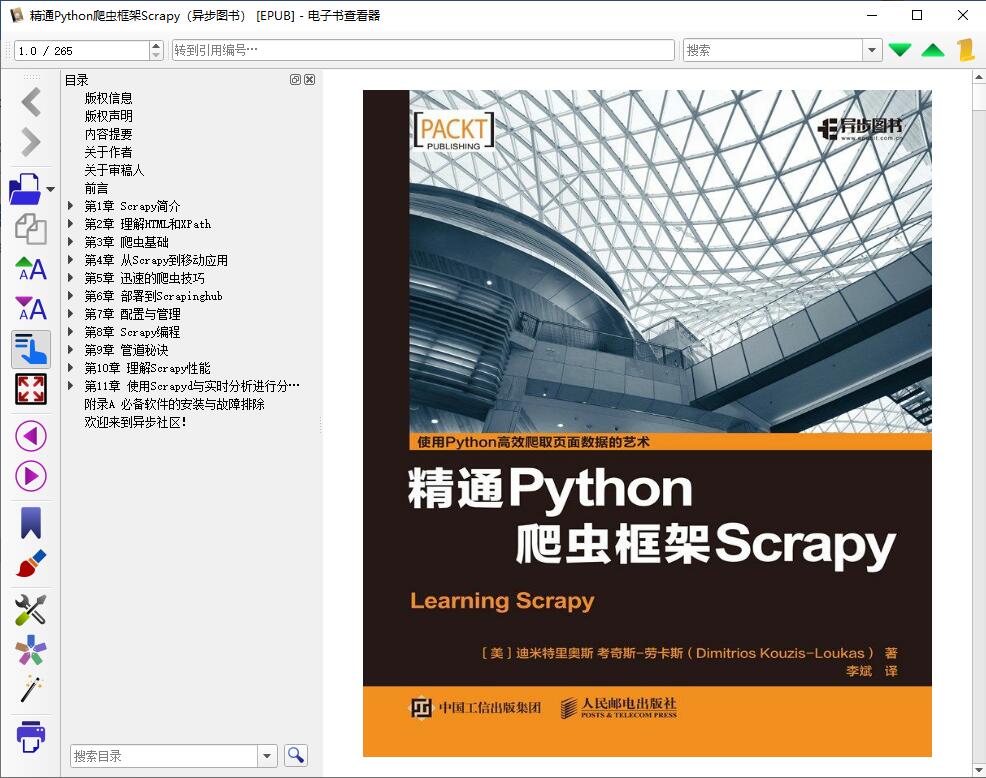
Task: Print the current ebook
Action: (x=30, y=737)
